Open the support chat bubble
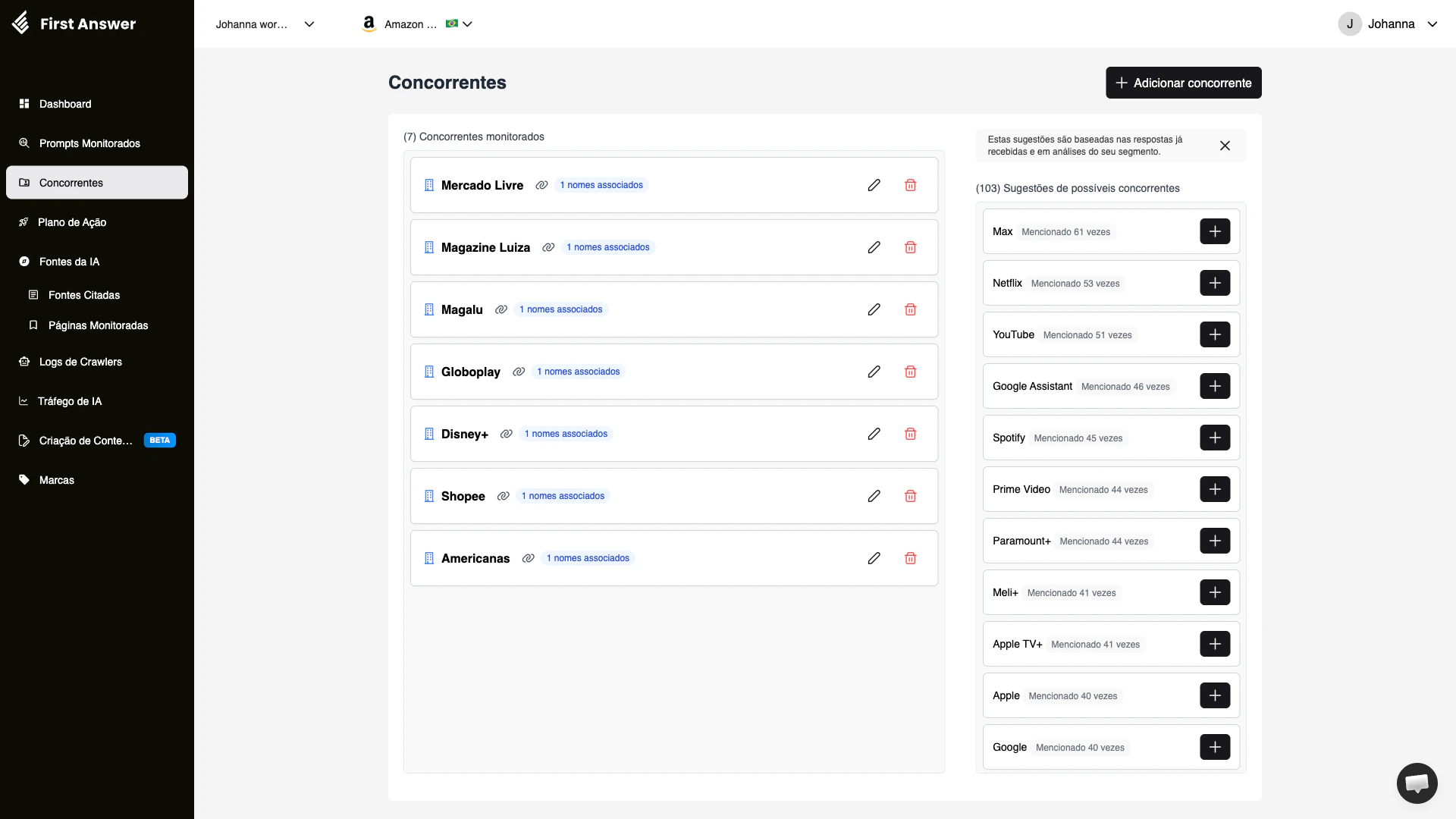Image resolution: width=1456 pixels, height=819 pixels. click(1416, 783)
